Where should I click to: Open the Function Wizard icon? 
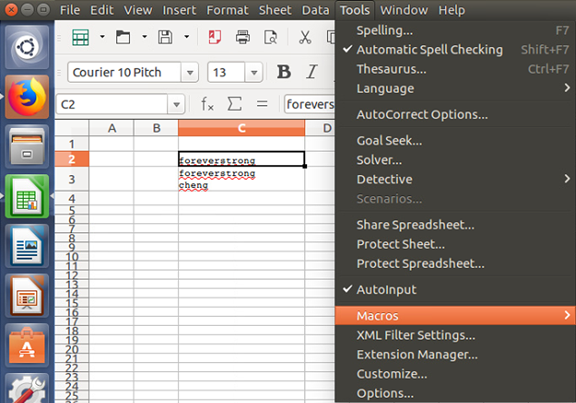(207, 104)
